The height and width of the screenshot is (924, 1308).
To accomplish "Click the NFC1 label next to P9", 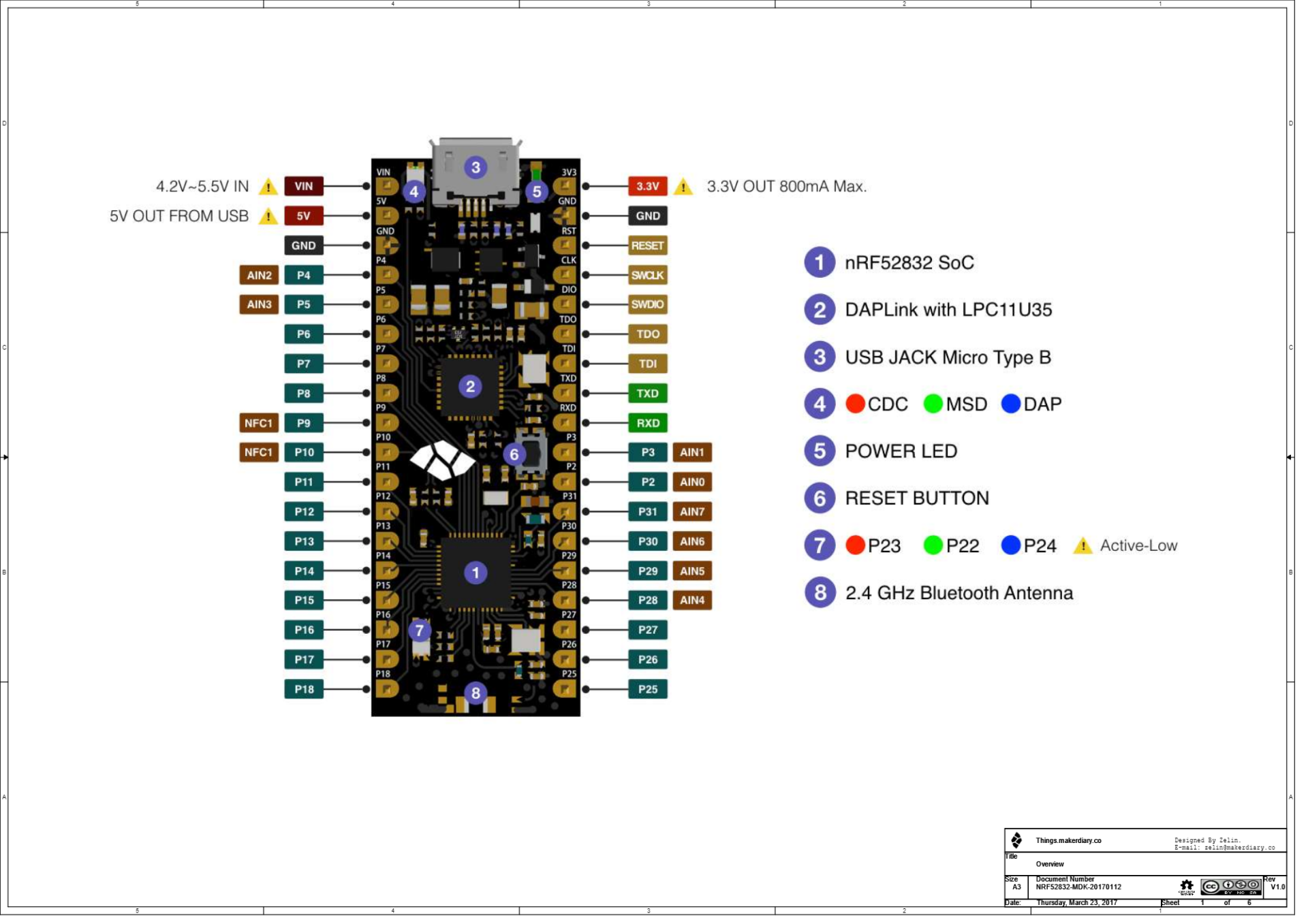I will 259,423.
